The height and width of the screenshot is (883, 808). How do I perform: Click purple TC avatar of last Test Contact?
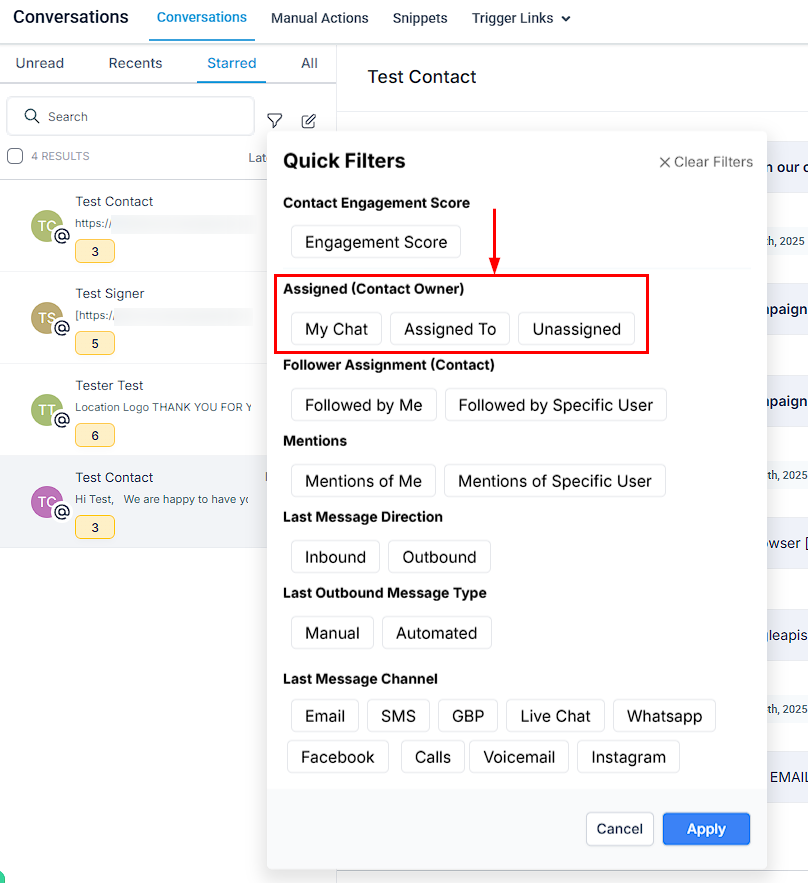point(47,502)
